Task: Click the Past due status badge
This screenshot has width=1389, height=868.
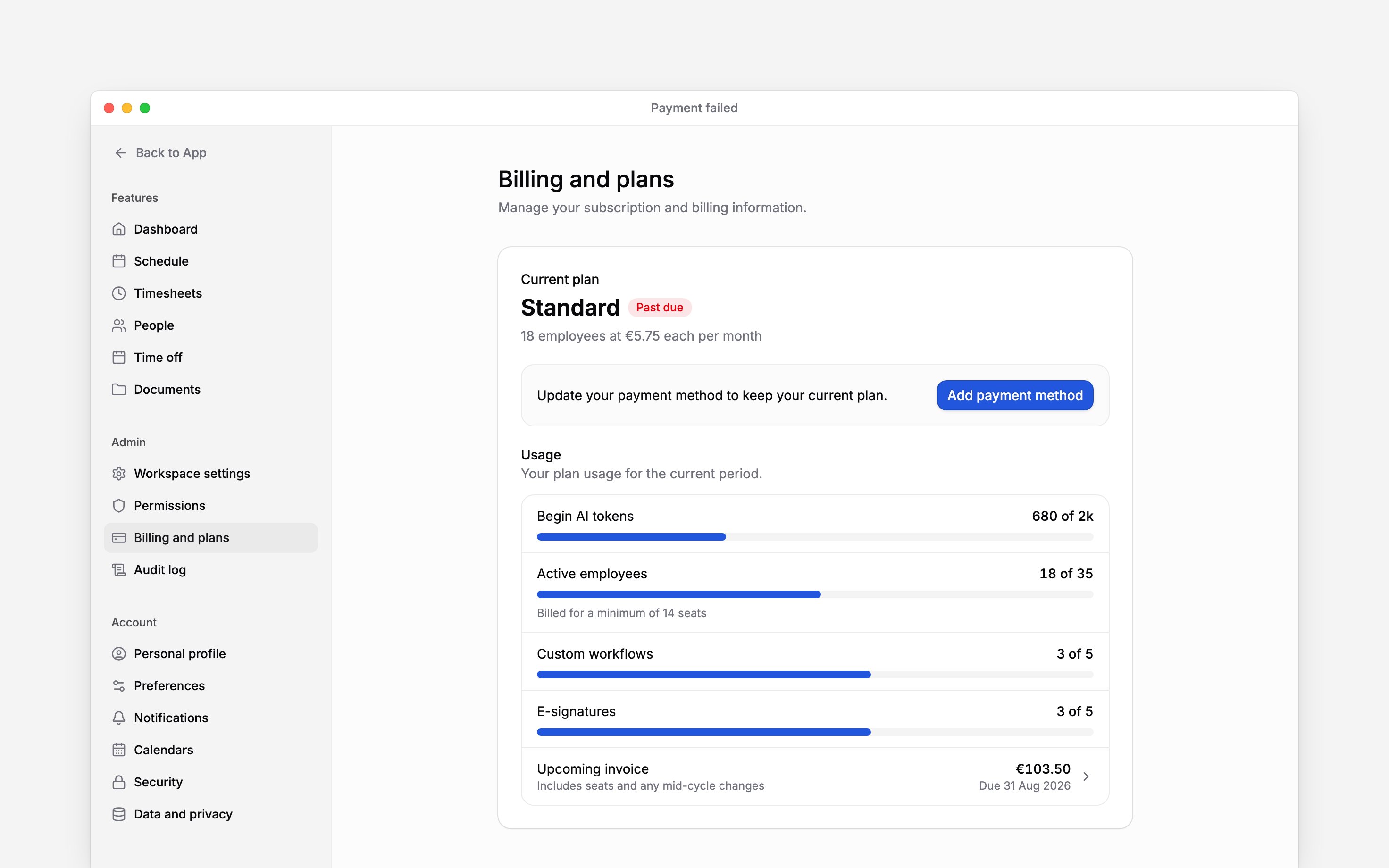Action: pos(660,308)
